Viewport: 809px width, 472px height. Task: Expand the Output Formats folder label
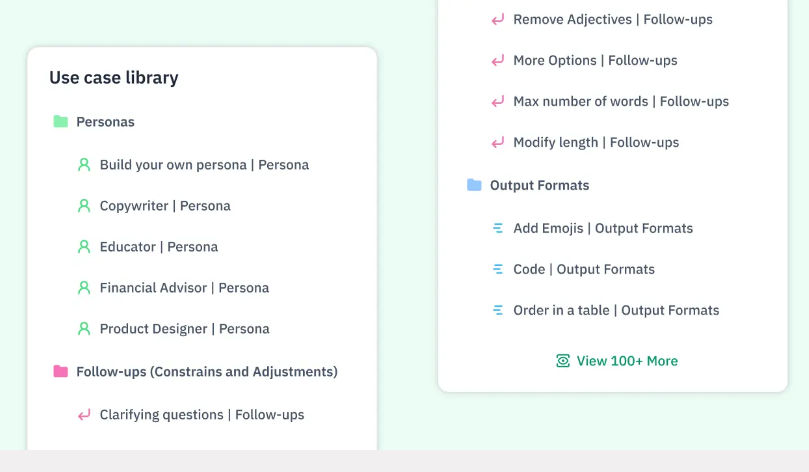coord(540,185)
